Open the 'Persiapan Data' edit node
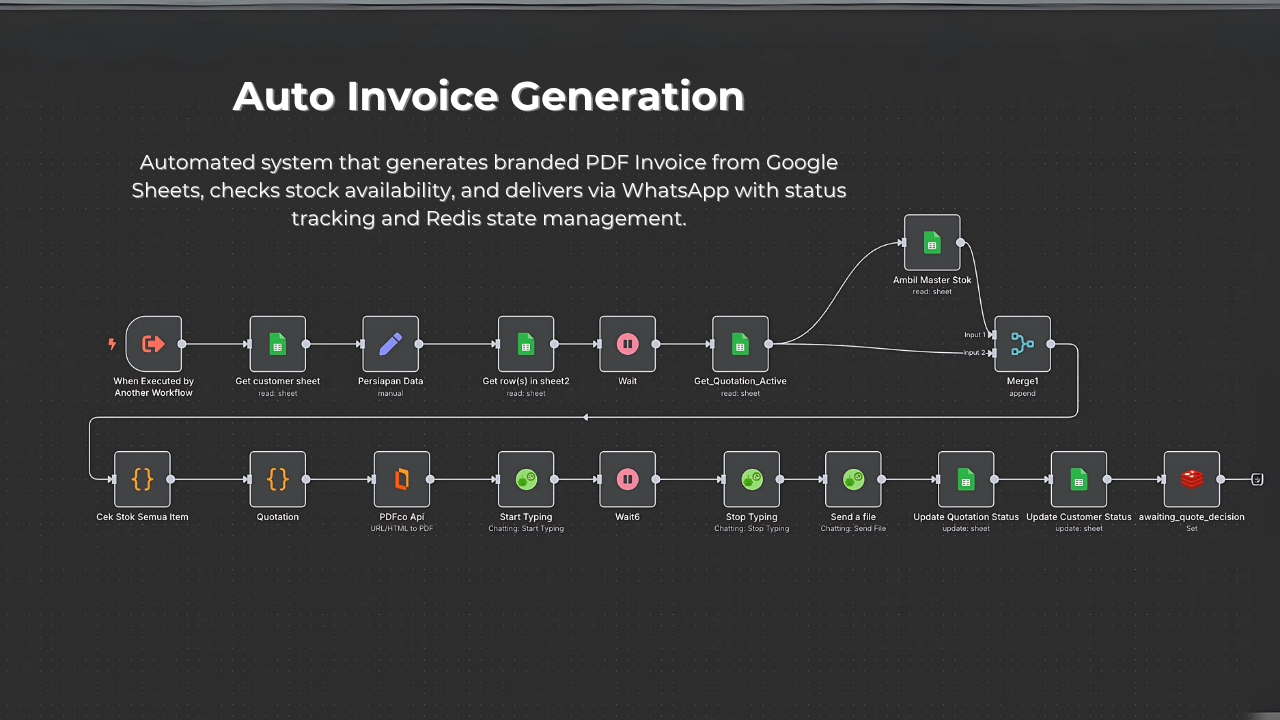The image size is (1280, 720). tap(391, 344)
